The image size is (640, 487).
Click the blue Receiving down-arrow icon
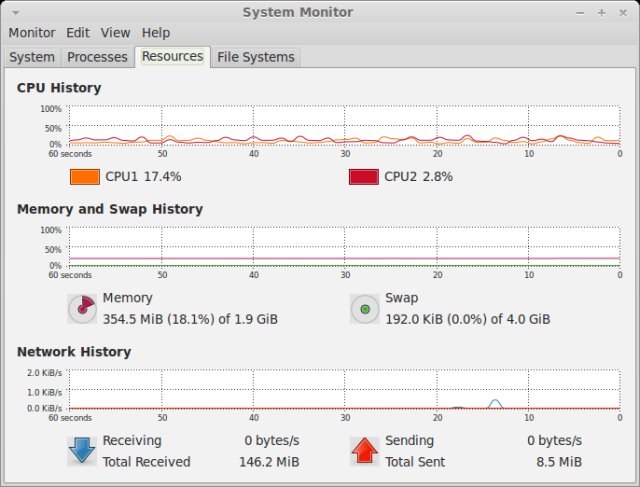click(81, 451)
